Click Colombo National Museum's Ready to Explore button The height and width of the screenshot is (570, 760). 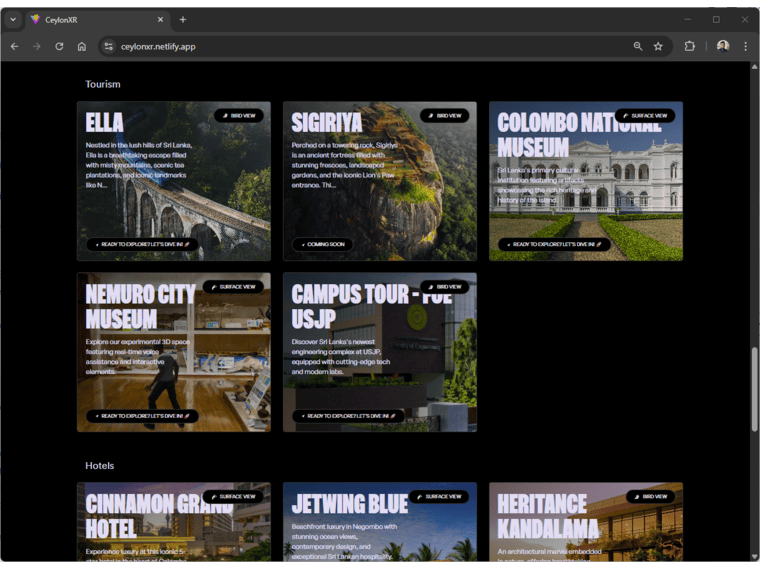(554, 244)
